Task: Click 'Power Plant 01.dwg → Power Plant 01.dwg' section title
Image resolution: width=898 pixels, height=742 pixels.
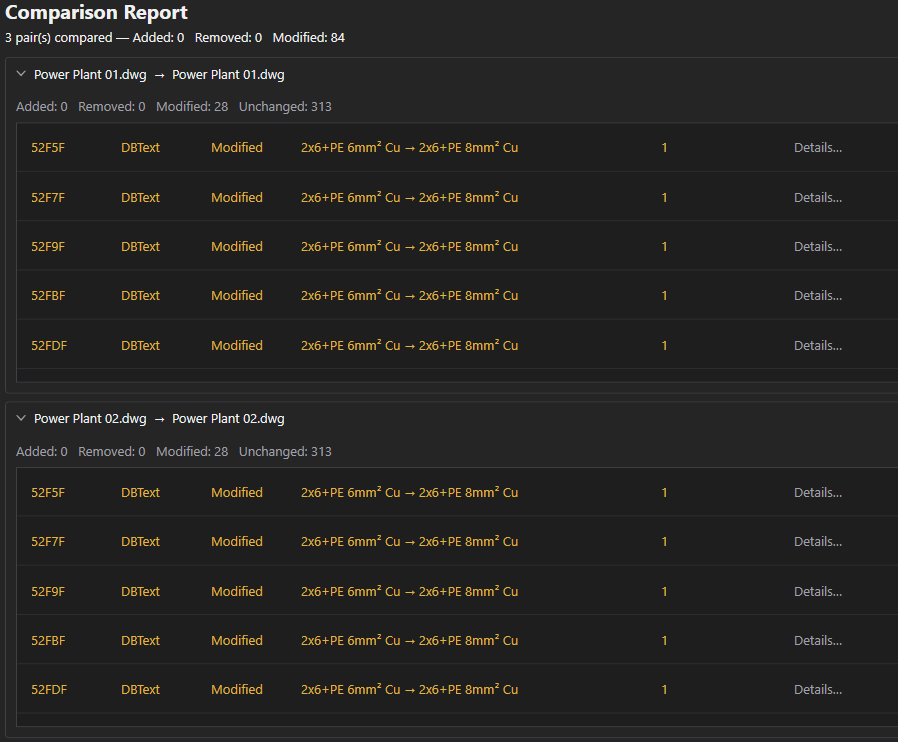Action: click(159, 75)
